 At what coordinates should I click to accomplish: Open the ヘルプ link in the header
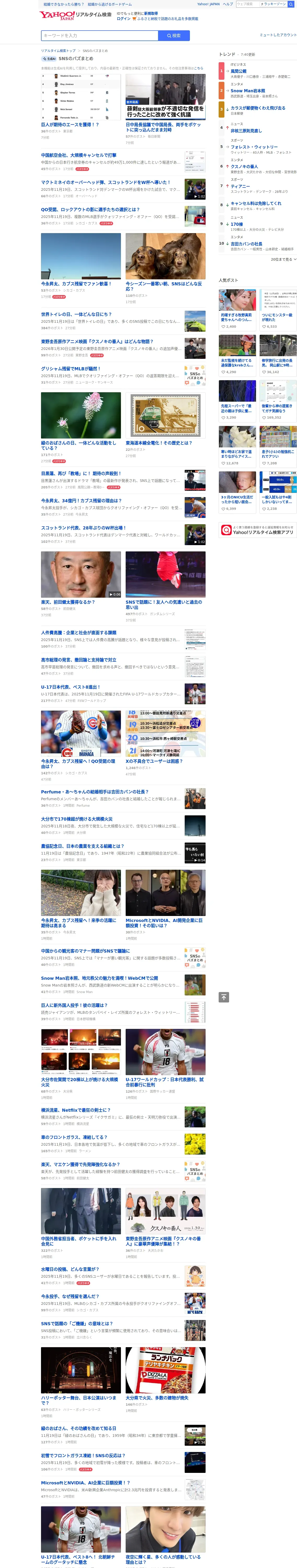point(228,4)
